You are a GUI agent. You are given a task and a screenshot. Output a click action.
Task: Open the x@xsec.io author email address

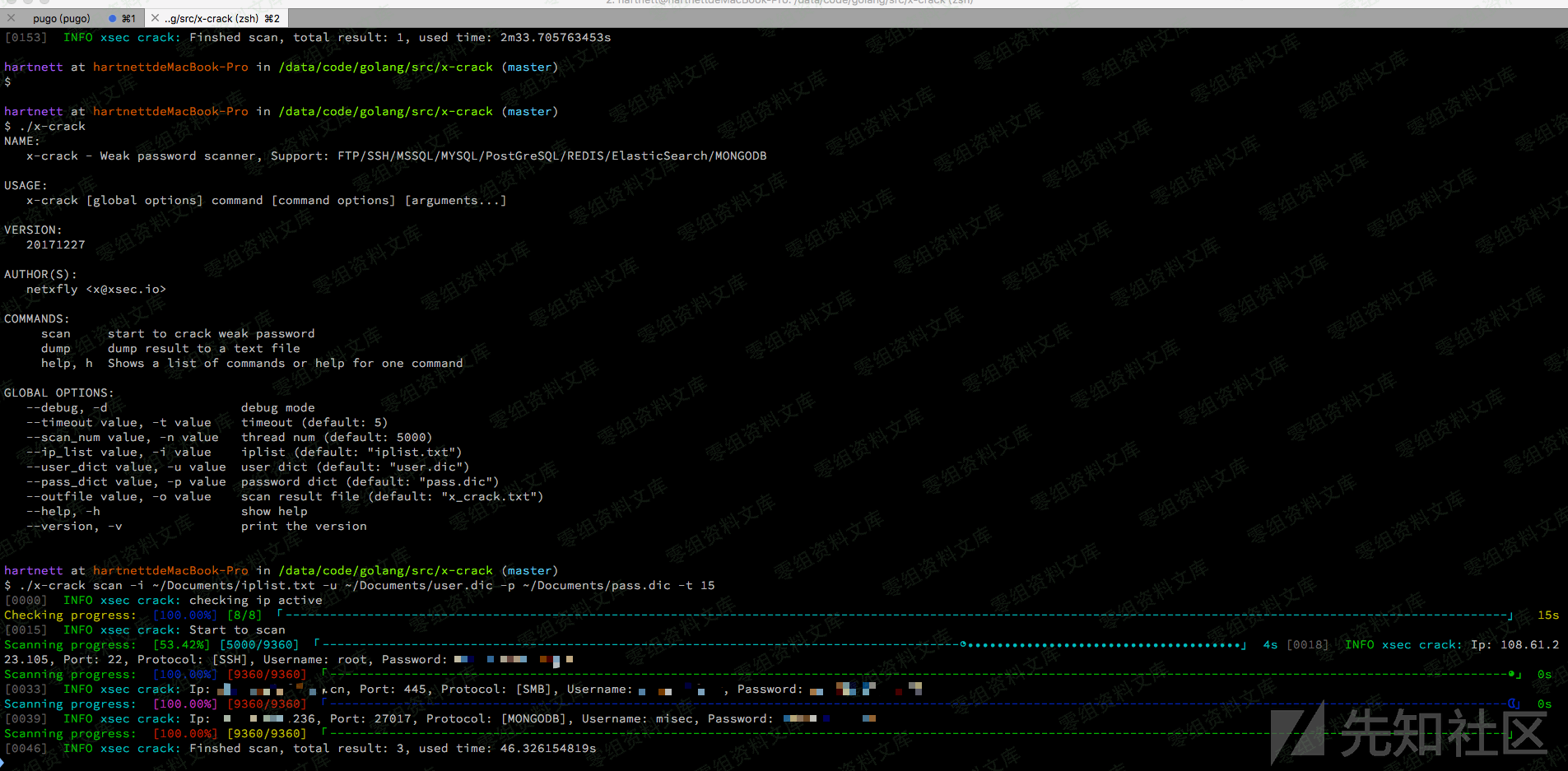click(x=126, y=290)
